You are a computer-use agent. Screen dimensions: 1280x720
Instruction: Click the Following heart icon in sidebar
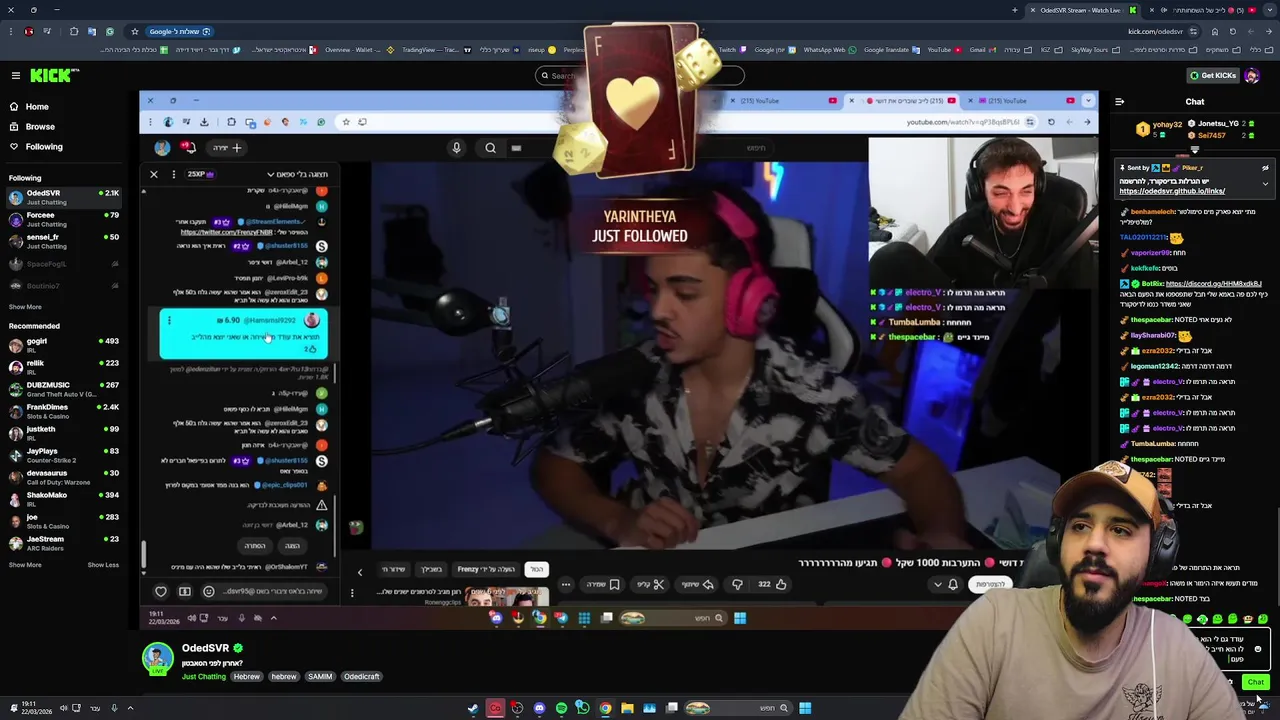pyautogui.click(x=14, y=147)
